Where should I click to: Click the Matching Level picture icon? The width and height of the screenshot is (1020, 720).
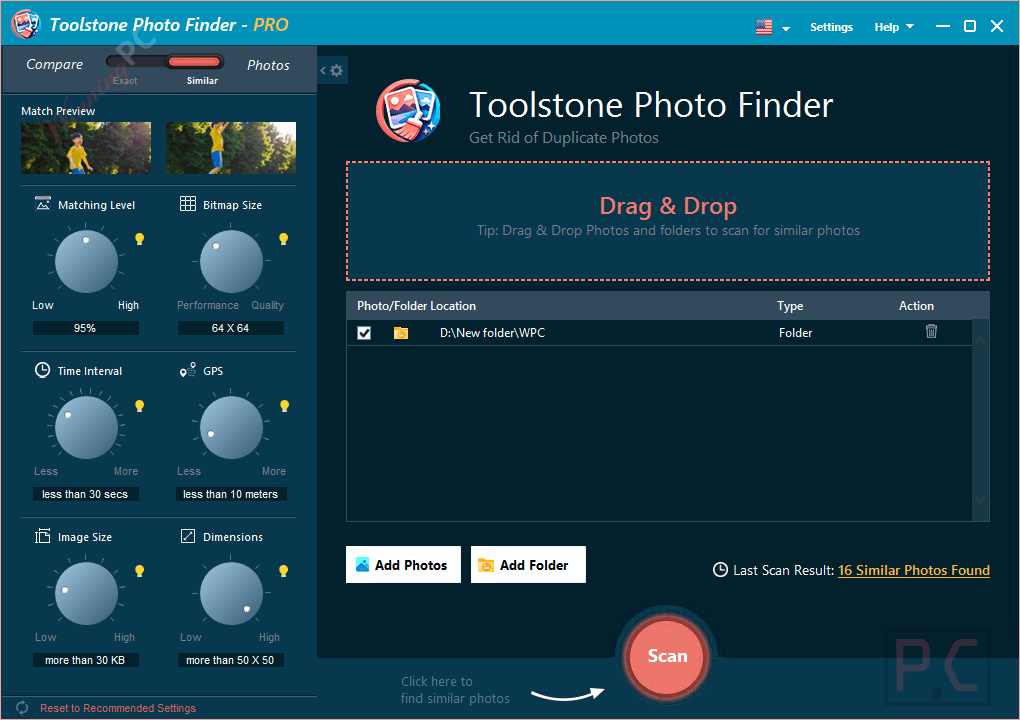(x=42, y=204)
